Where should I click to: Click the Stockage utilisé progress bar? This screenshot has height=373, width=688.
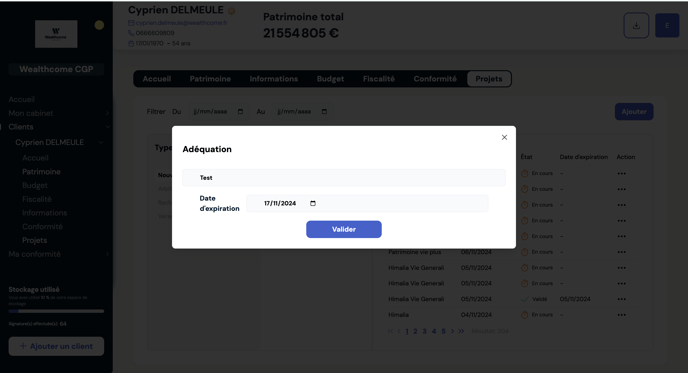coord(56,311)
